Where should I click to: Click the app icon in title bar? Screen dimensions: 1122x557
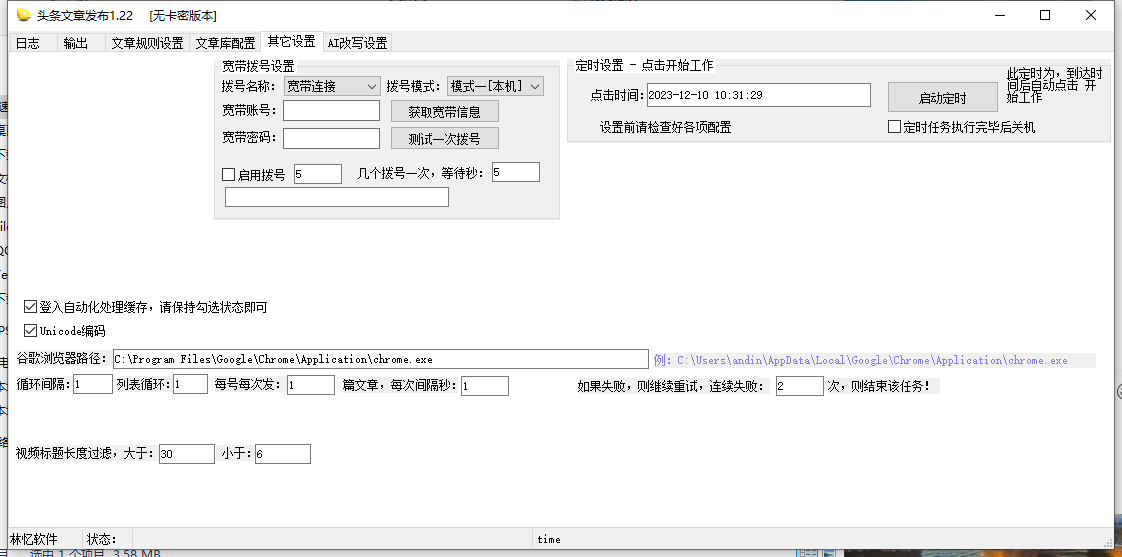coord(24,15)
